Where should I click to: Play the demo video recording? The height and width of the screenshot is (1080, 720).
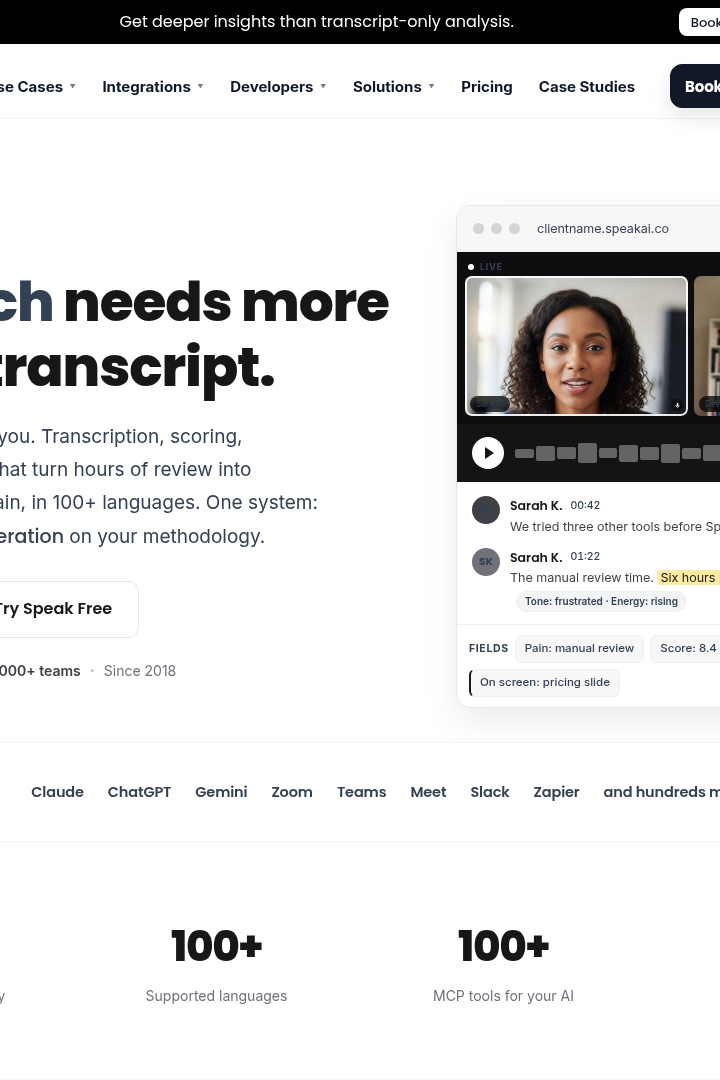[488, 453]
